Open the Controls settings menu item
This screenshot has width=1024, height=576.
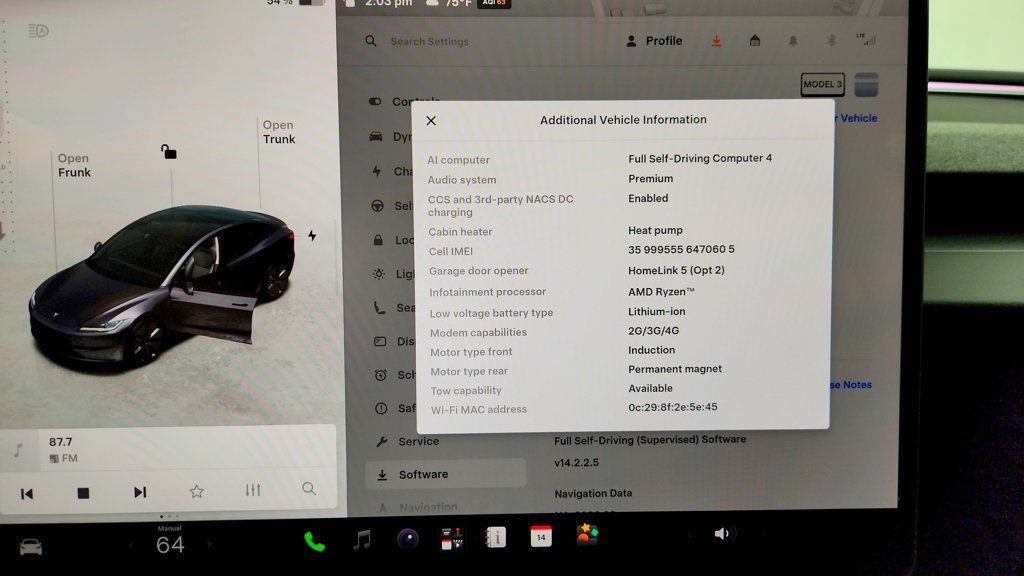(404, 101)
